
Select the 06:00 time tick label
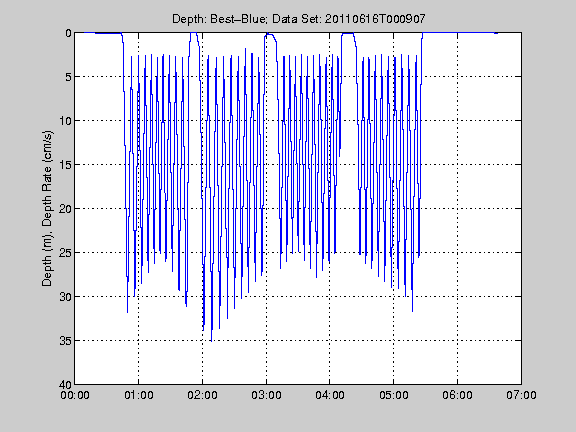point(457,395)
